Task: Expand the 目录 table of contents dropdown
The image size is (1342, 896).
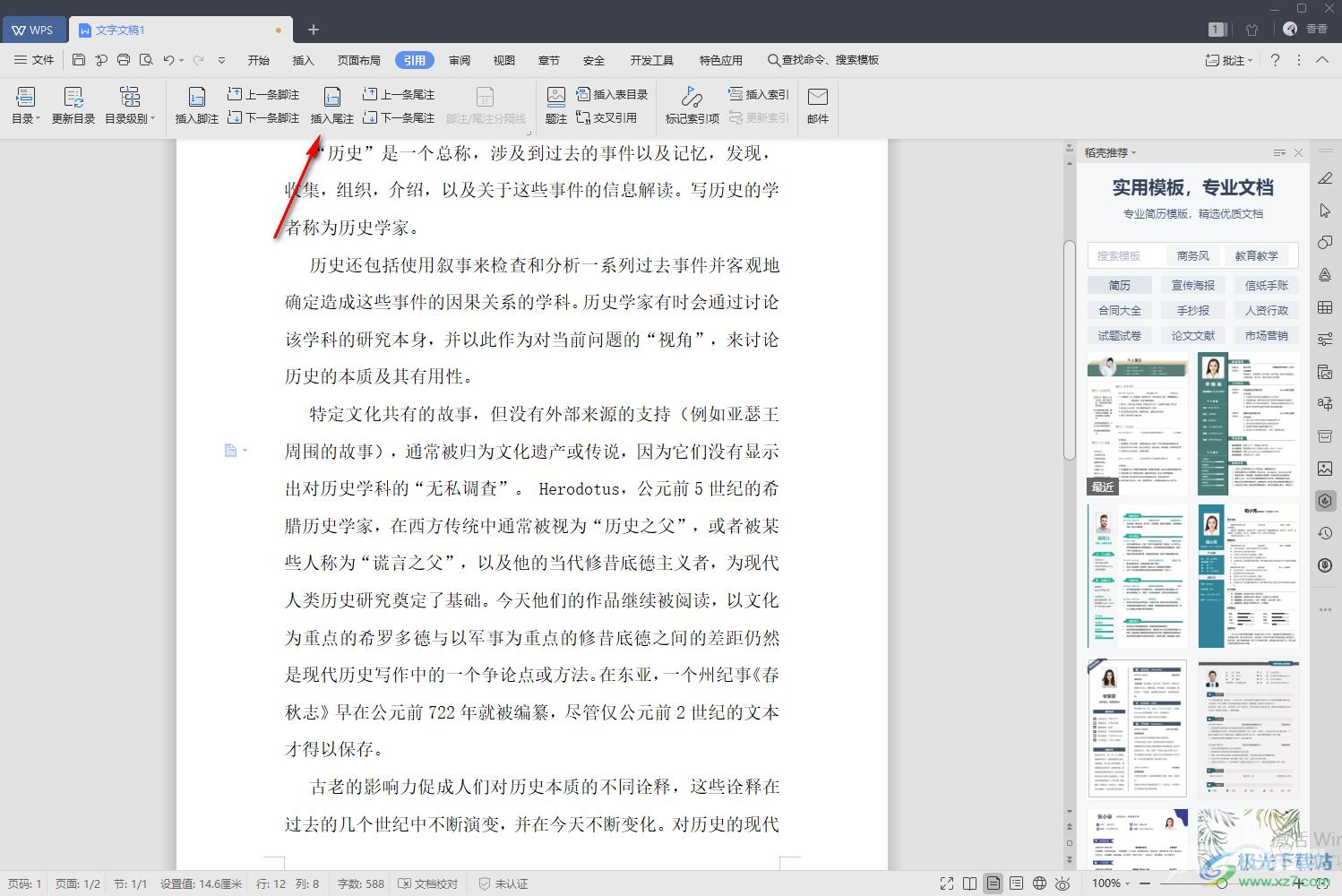Action: (x=26, y=118)
